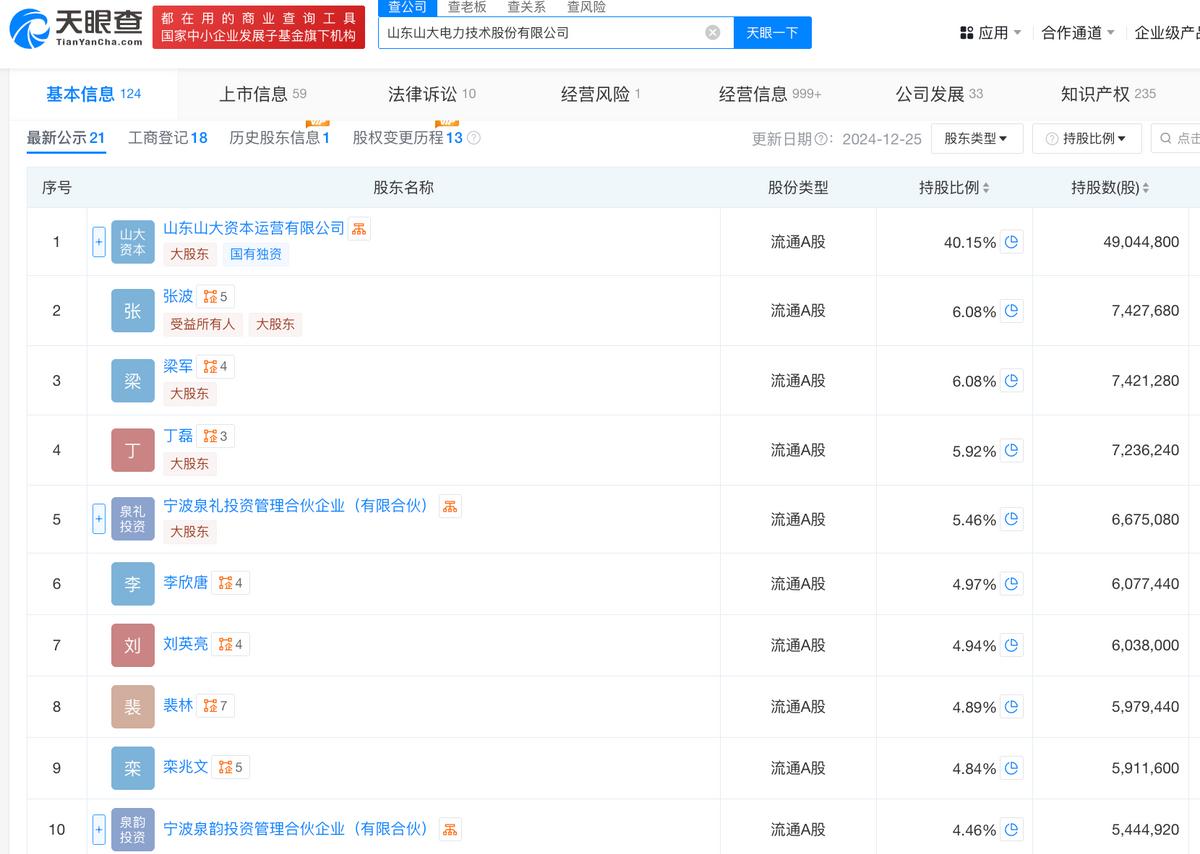The image size is (1200, 854).
Task: Open the 股东类型 dropdown filter
Action: pos(977,138)
